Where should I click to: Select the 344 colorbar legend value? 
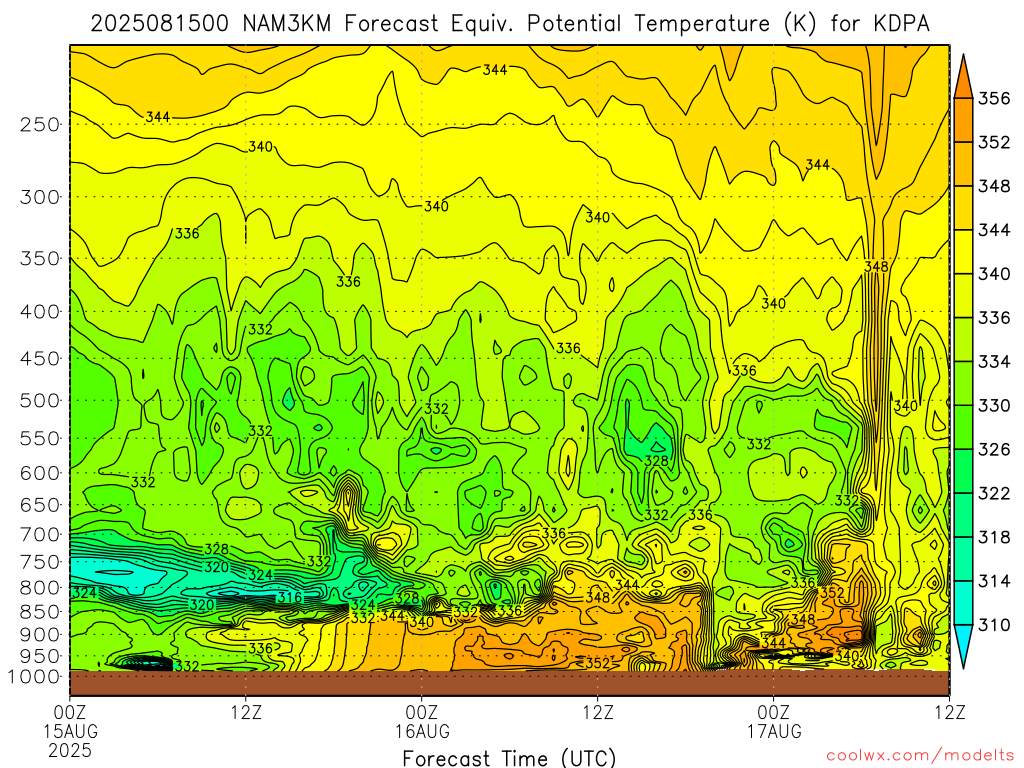tap(993, 230)
